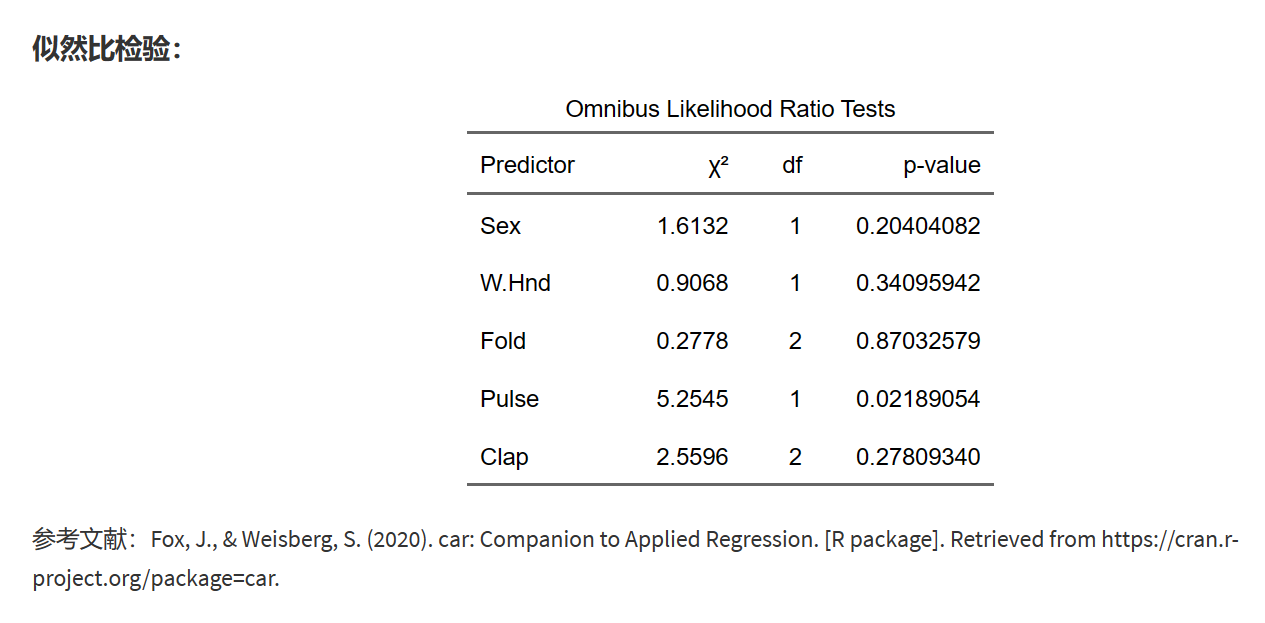Image resolution: width=1265 pixels, height=623 pixels.
Task: Click the chi-square value 1.6132
Action: point(692,226)
